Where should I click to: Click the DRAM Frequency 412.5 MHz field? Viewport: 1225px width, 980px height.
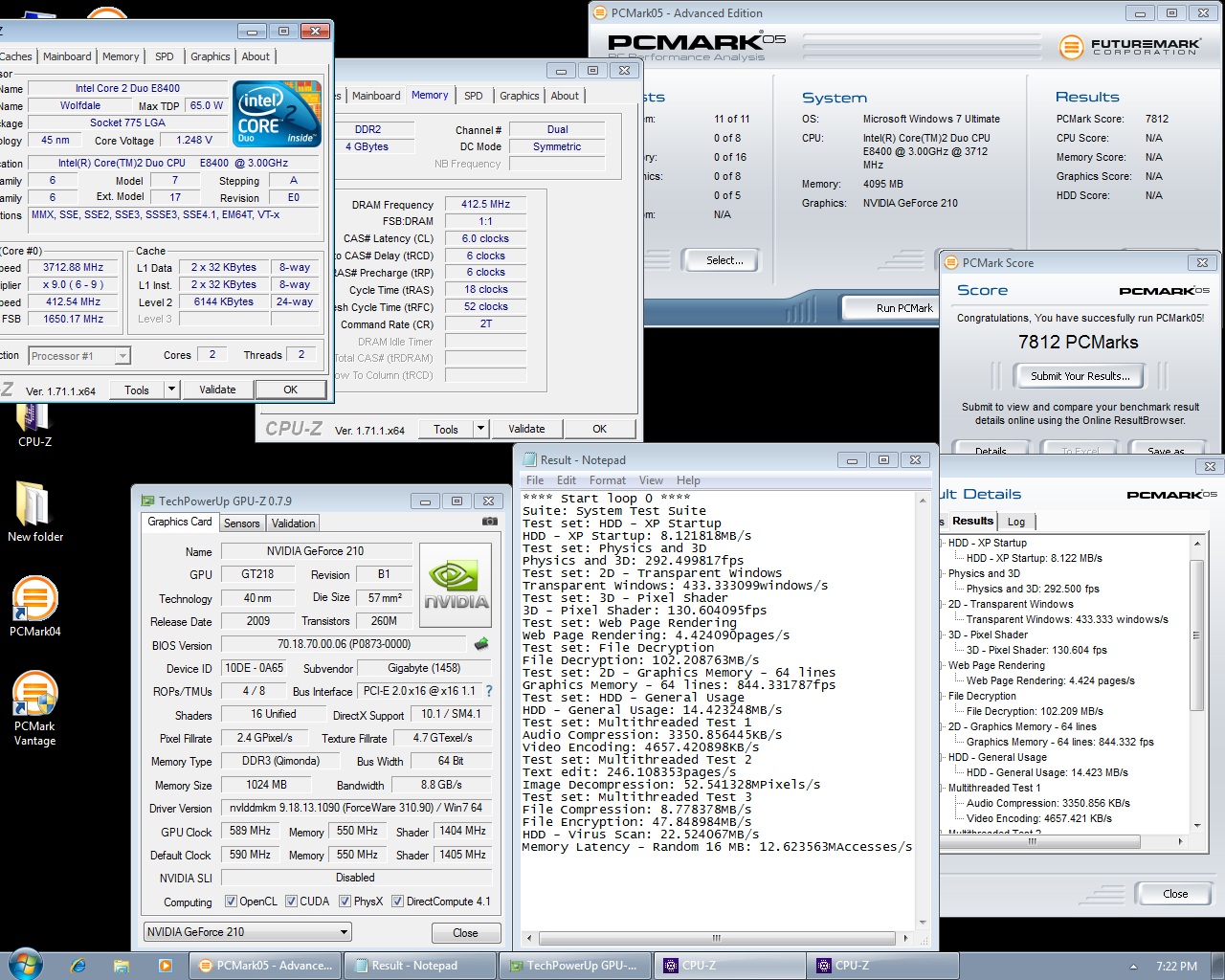coord(485,204)
